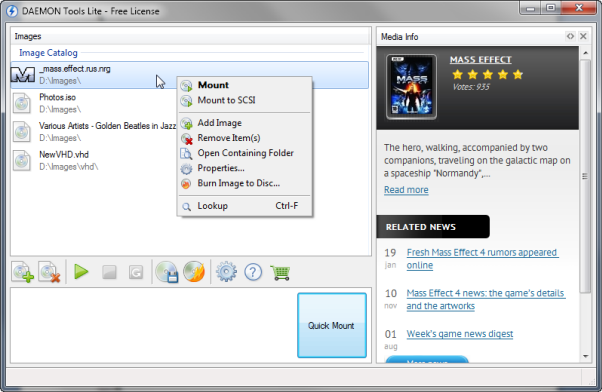Image resolution: width=602 pixels, height=392 pixels.
Task: Click the five-star rating row
Action: (x=487, y=74)
